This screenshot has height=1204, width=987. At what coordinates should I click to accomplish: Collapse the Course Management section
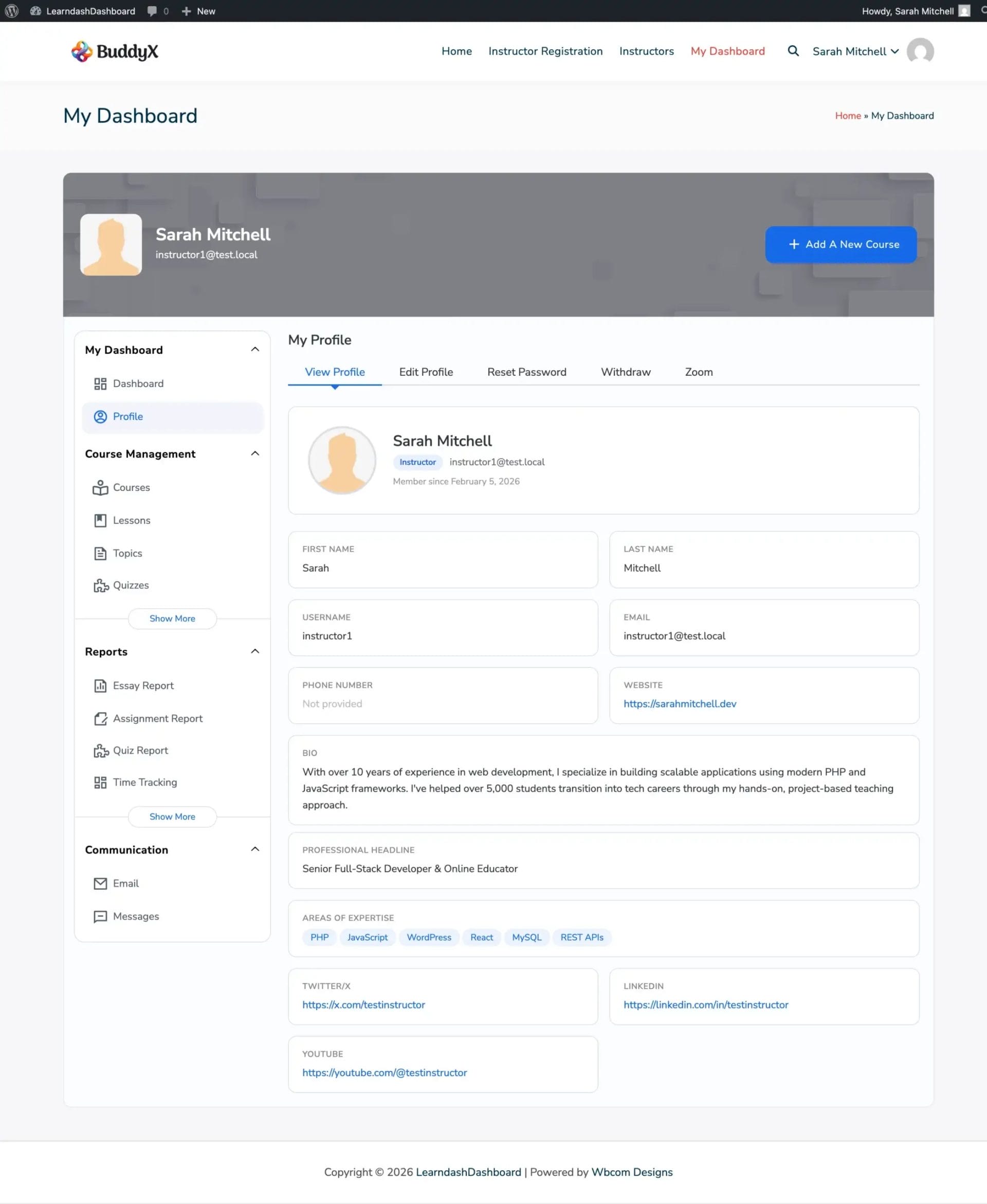(254, 453)
